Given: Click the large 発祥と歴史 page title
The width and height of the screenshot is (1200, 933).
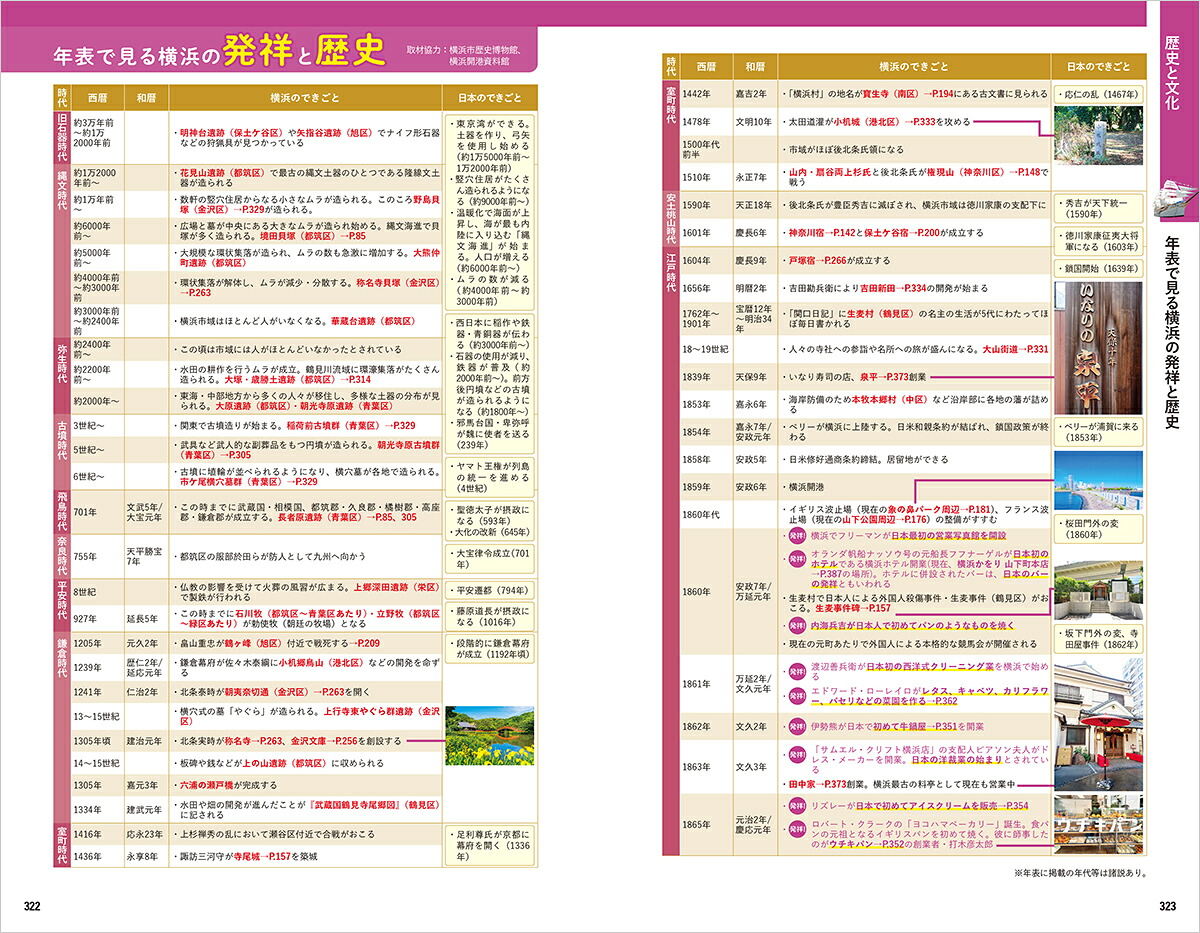Looking at the screenshot, I should [304, 48].
